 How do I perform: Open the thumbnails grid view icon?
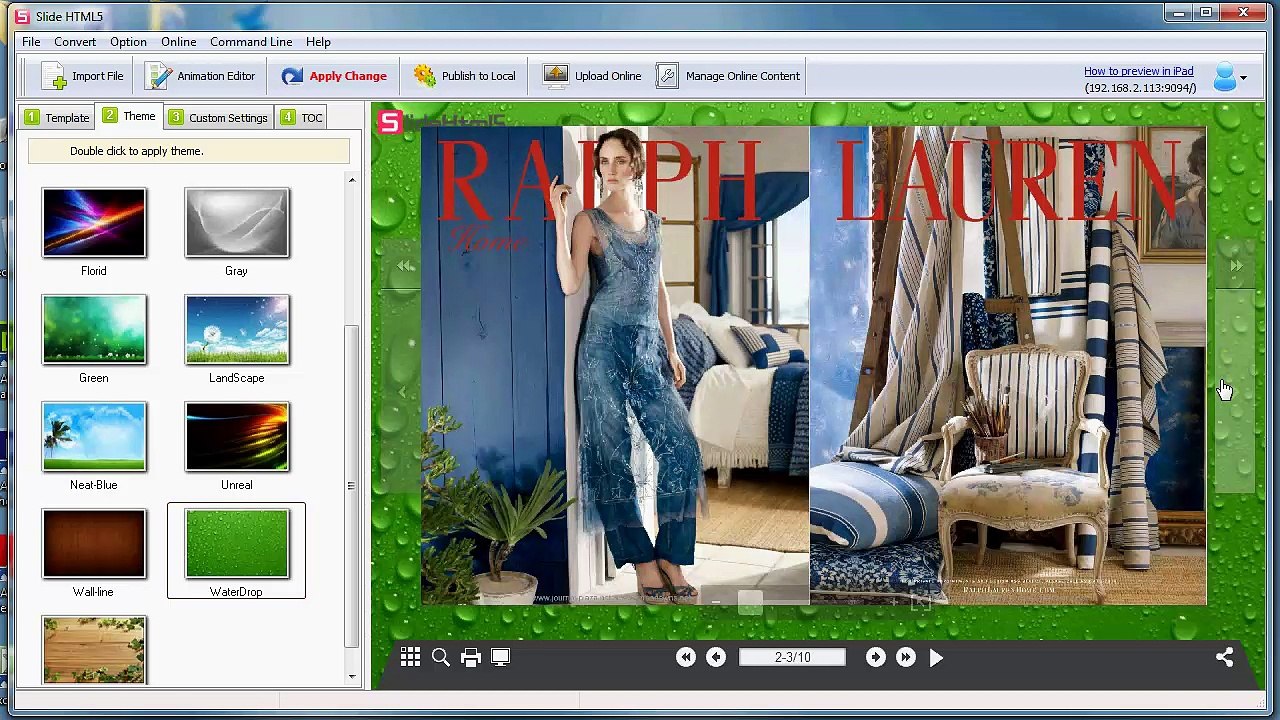410,657
